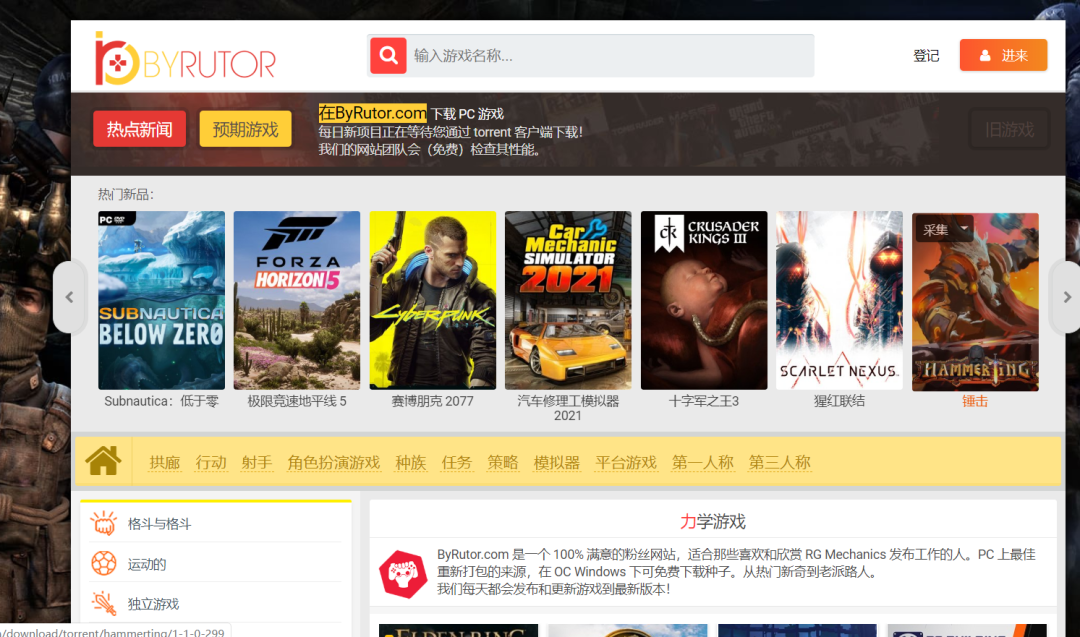
Task: Click 赛博朋克 2077 title text
Action: [433, 401]
